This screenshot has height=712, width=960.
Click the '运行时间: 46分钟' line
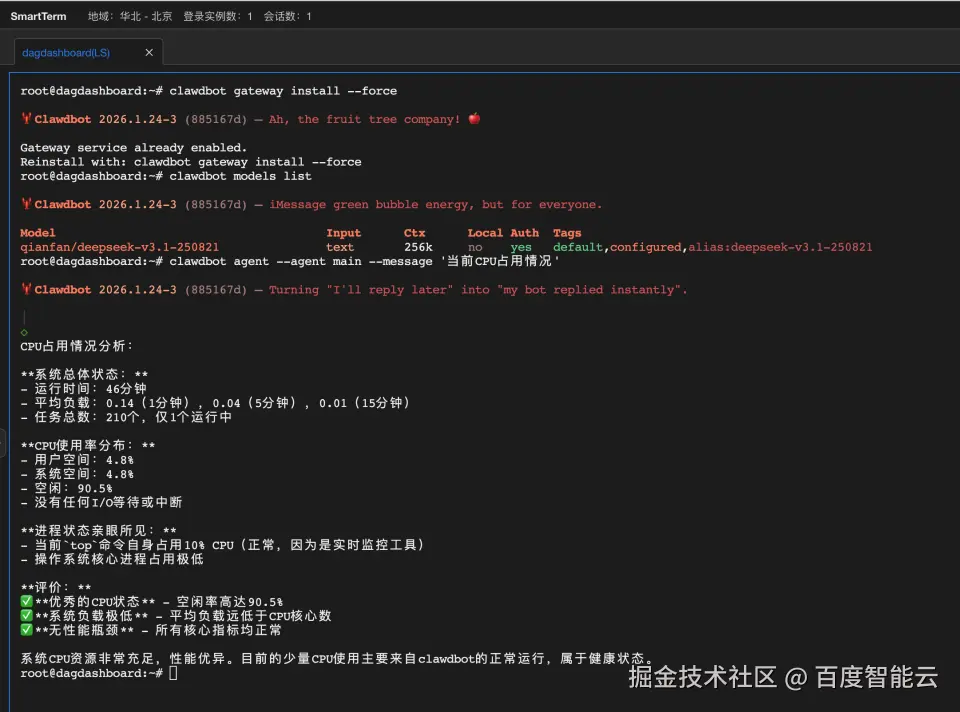[83, 388]
